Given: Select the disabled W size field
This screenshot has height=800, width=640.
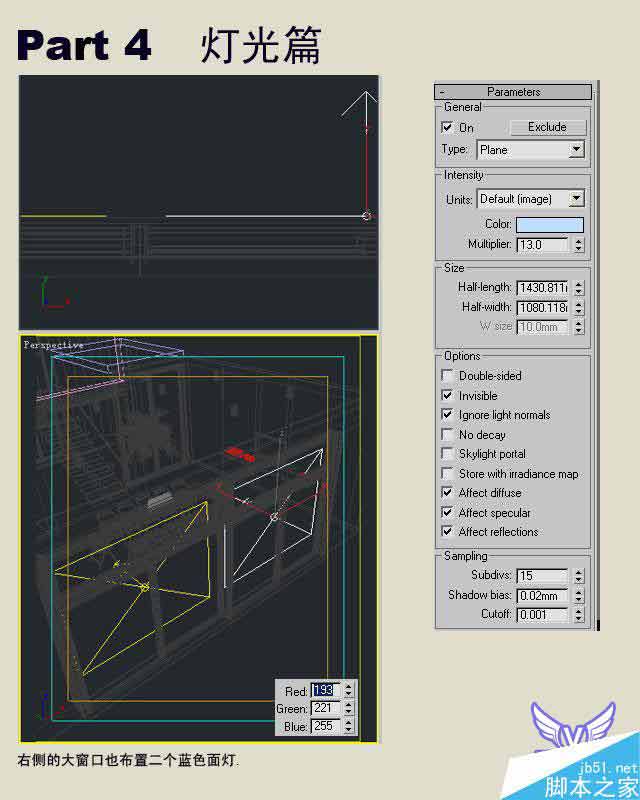Looking at the screenshot, I should pos(542,327).
